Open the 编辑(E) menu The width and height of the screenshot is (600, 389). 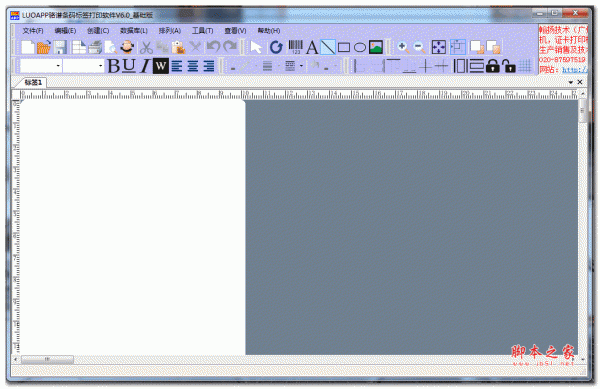65,31
